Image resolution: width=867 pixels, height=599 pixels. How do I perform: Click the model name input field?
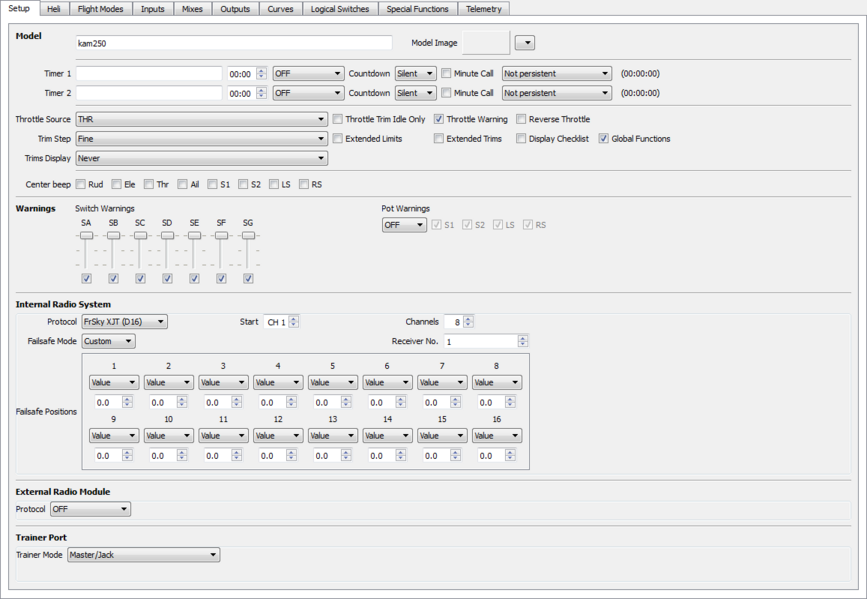(x=234, y=43)
